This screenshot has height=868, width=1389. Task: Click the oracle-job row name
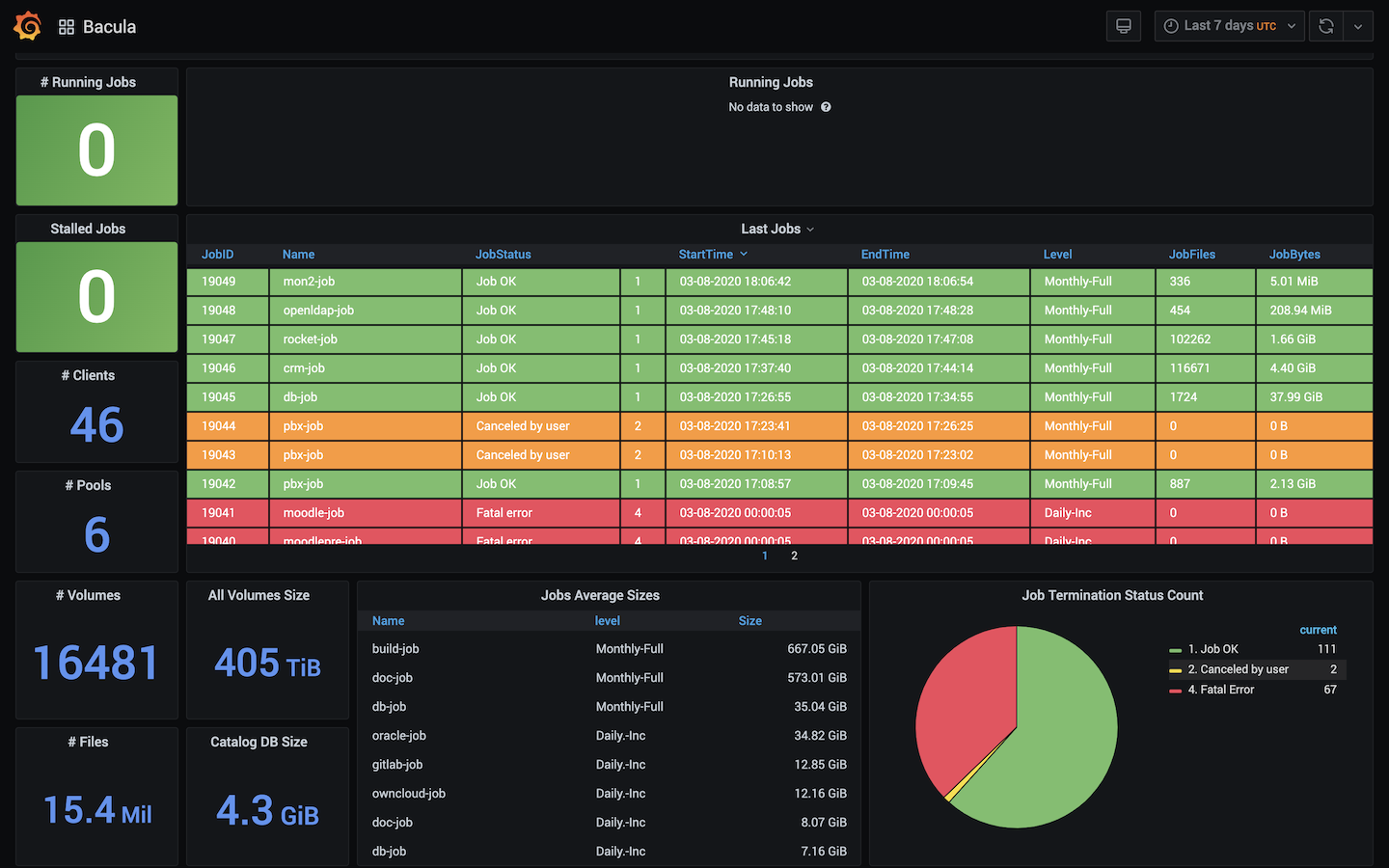399,736
